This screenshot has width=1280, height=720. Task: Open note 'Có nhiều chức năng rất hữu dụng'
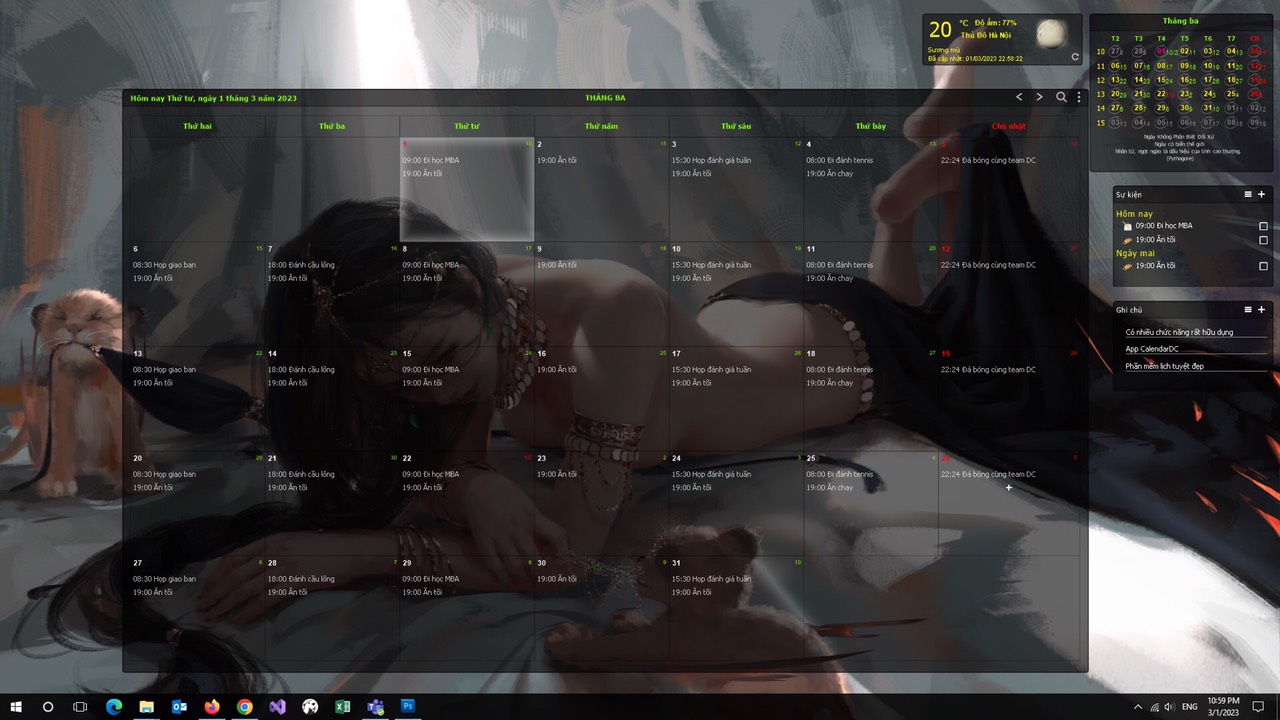[1179, 332]
